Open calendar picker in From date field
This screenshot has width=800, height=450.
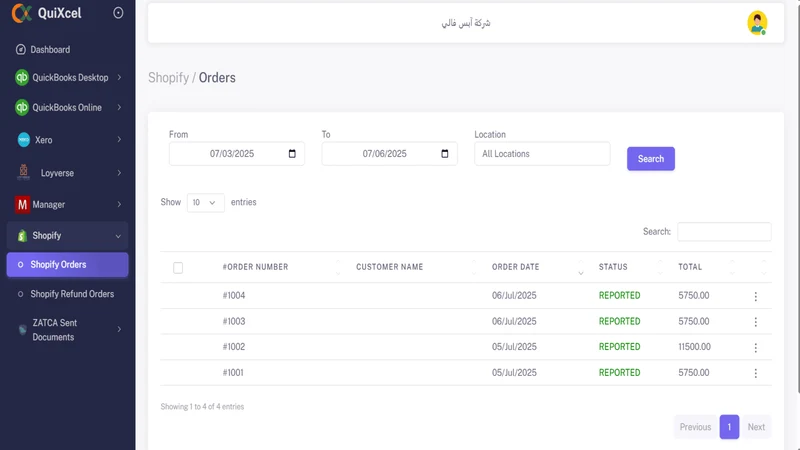click(x=292, y=154)
